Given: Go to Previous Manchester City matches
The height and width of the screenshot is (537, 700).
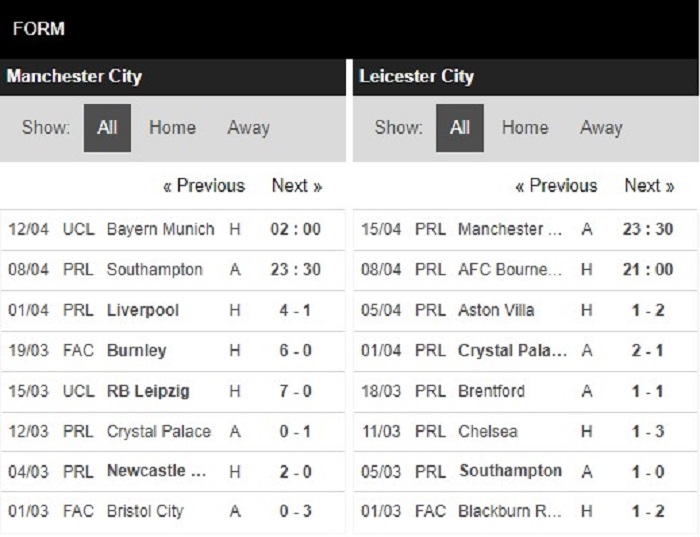Looking at the screenshot, I should click(x=204, y=186).
